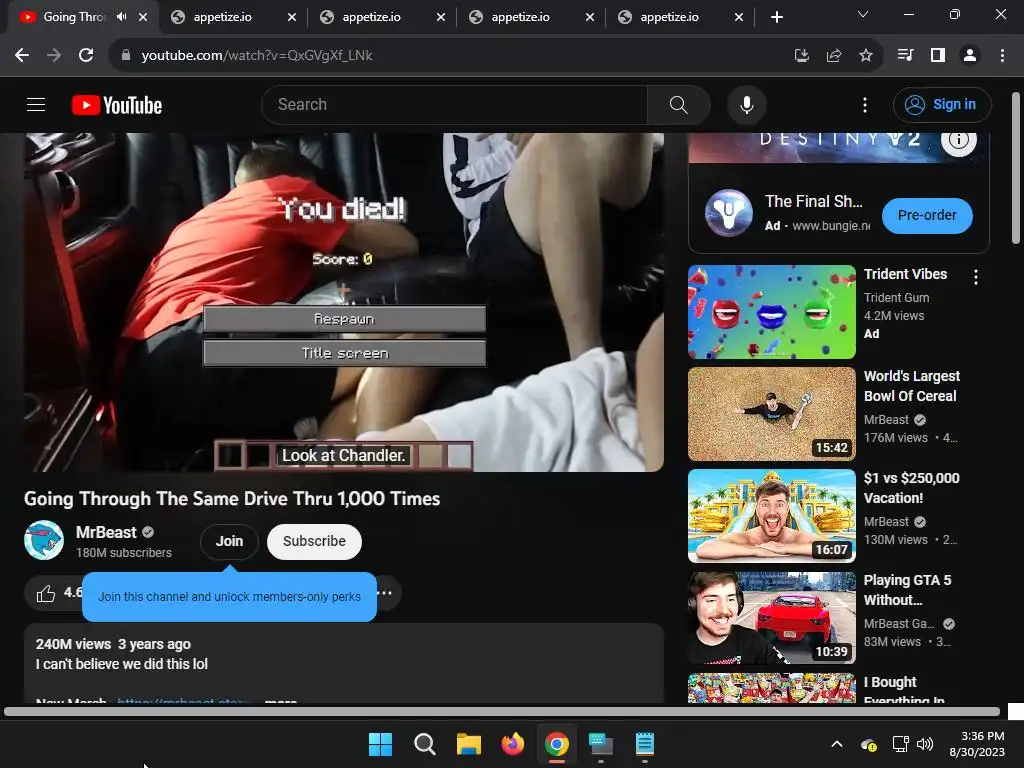Focus the YouTube Search field

coord(455,104)
